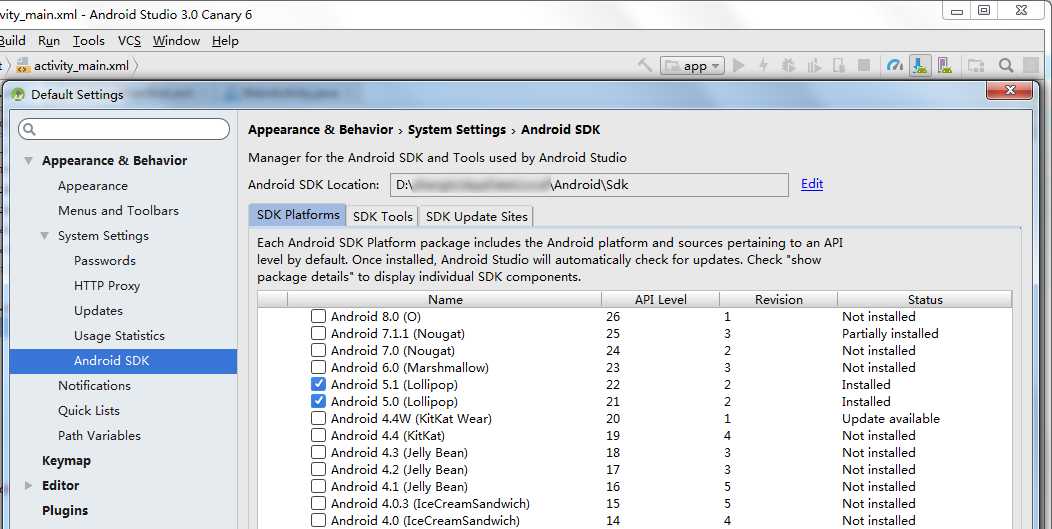The image size is (1052, 529).
Task: Check Android 4.0.3 (IceCreamSandwich) checkbox
Action: (x=319, y=503)
